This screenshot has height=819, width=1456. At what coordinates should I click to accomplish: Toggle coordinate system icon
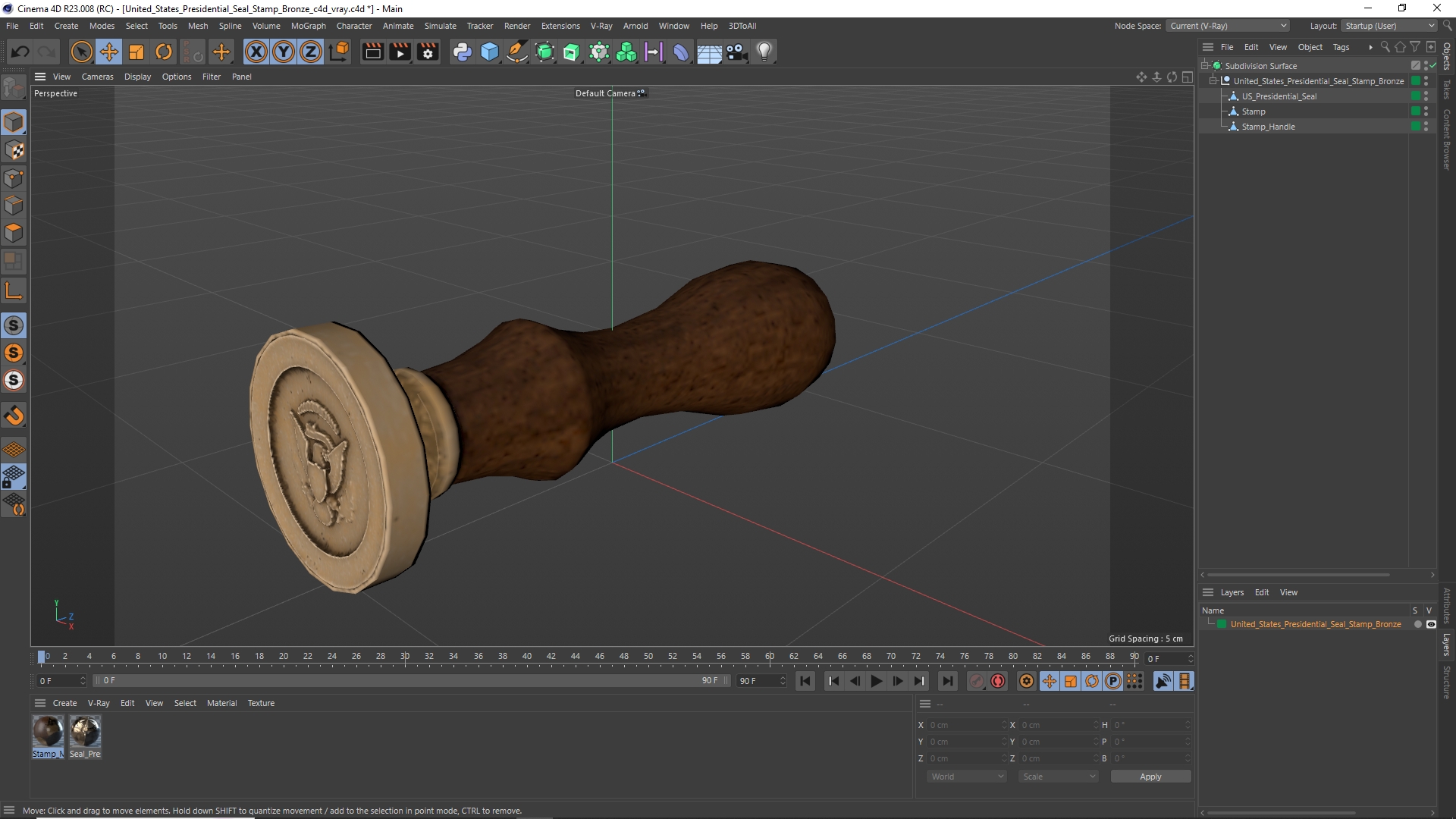click(340, 52)
